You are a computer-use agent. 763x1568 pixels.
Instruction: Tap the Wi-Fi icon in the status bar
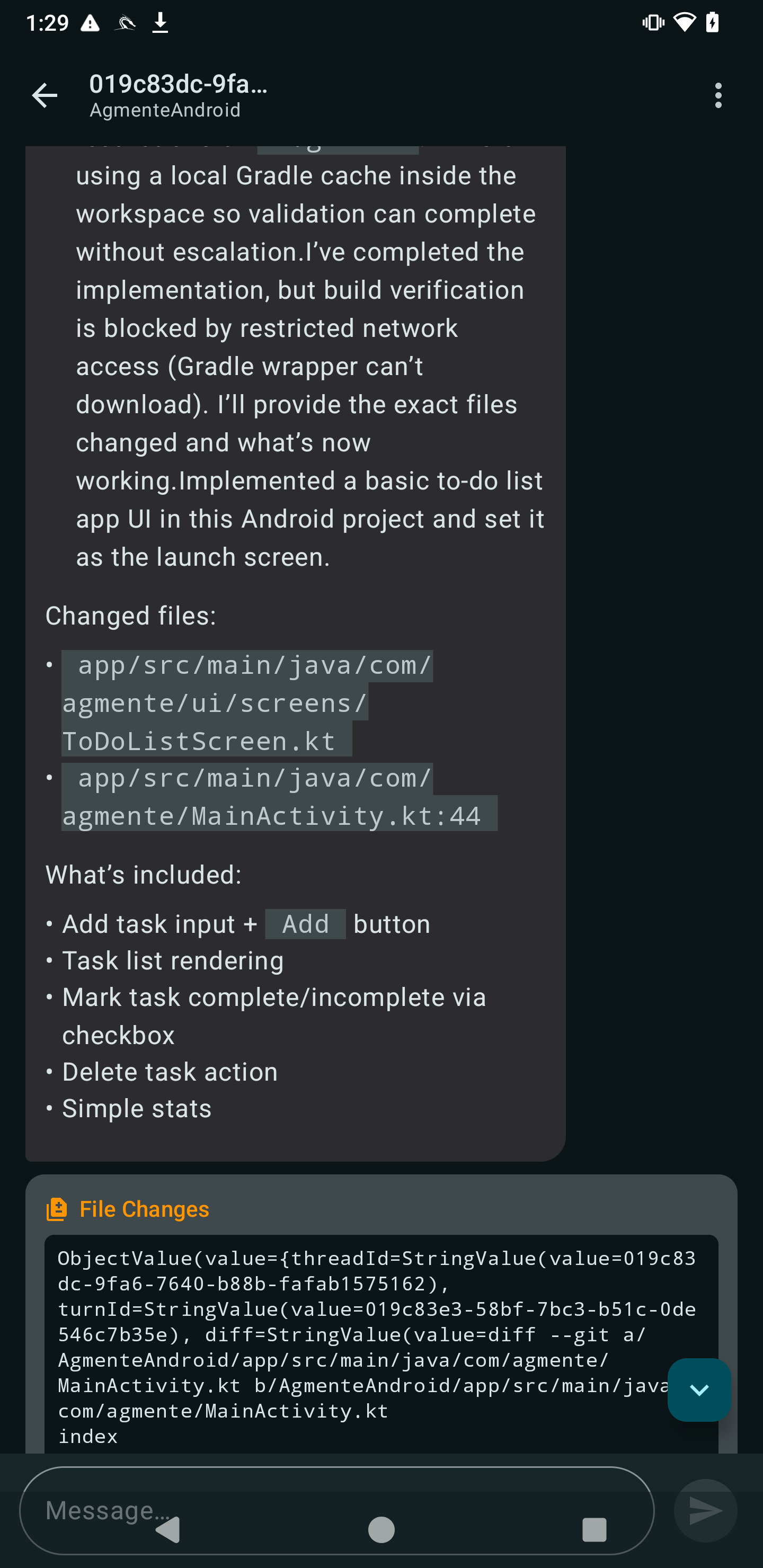point(685,22)
